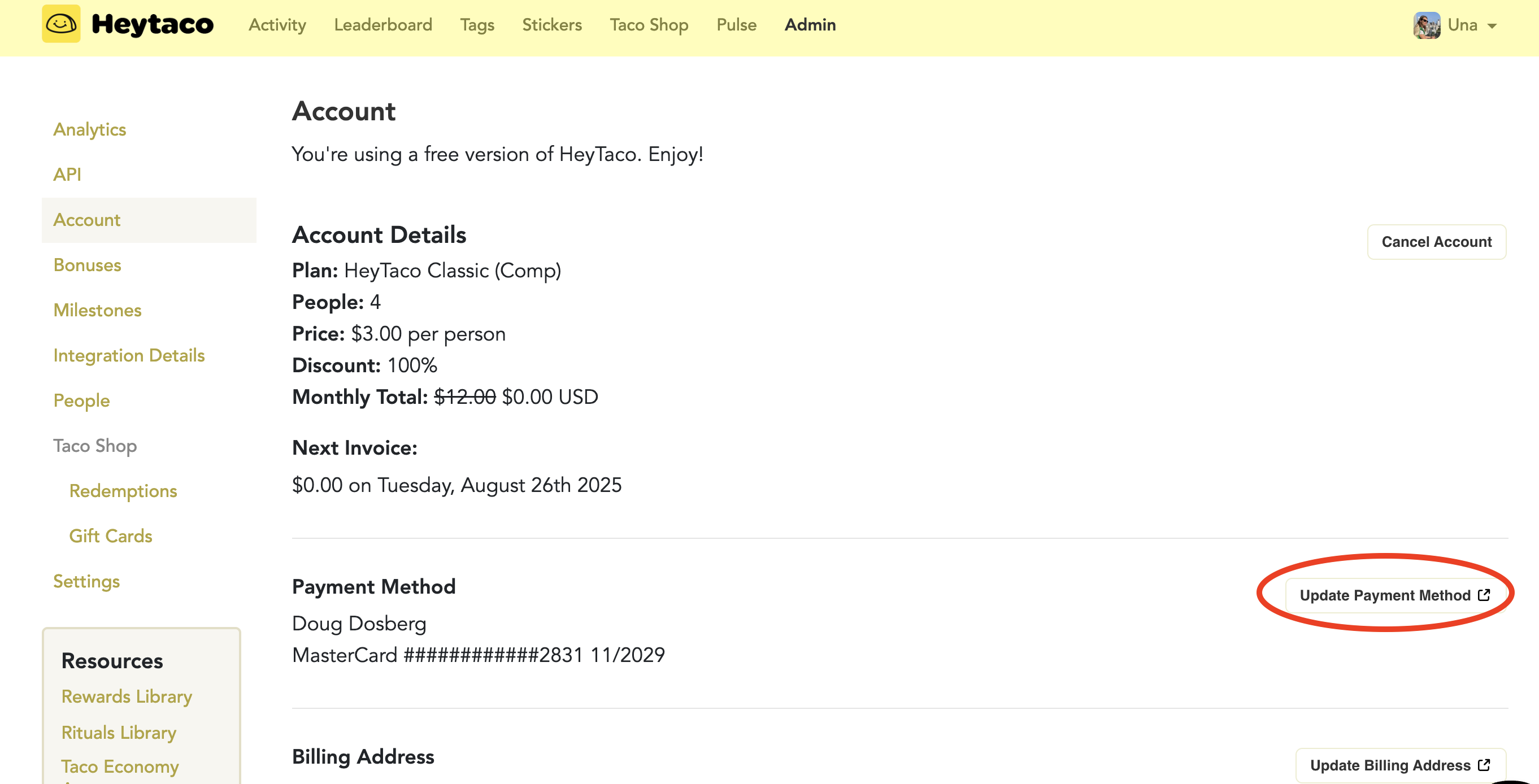Open Milestones in the sidebar
This screenshot has width=1539, height=784.
[x=97, y=310]
